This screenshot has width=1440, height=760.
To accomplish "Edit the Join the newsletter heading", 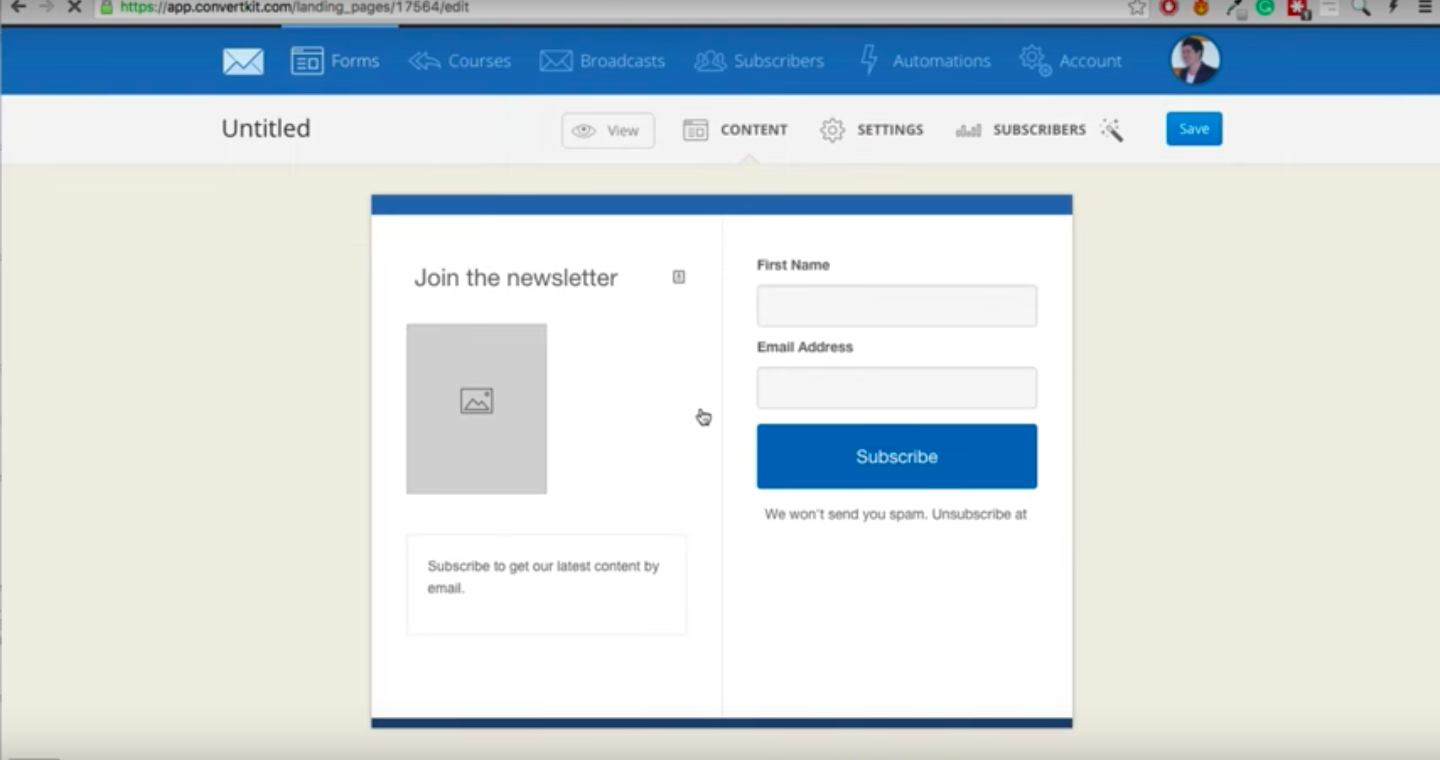I will 516,278.
